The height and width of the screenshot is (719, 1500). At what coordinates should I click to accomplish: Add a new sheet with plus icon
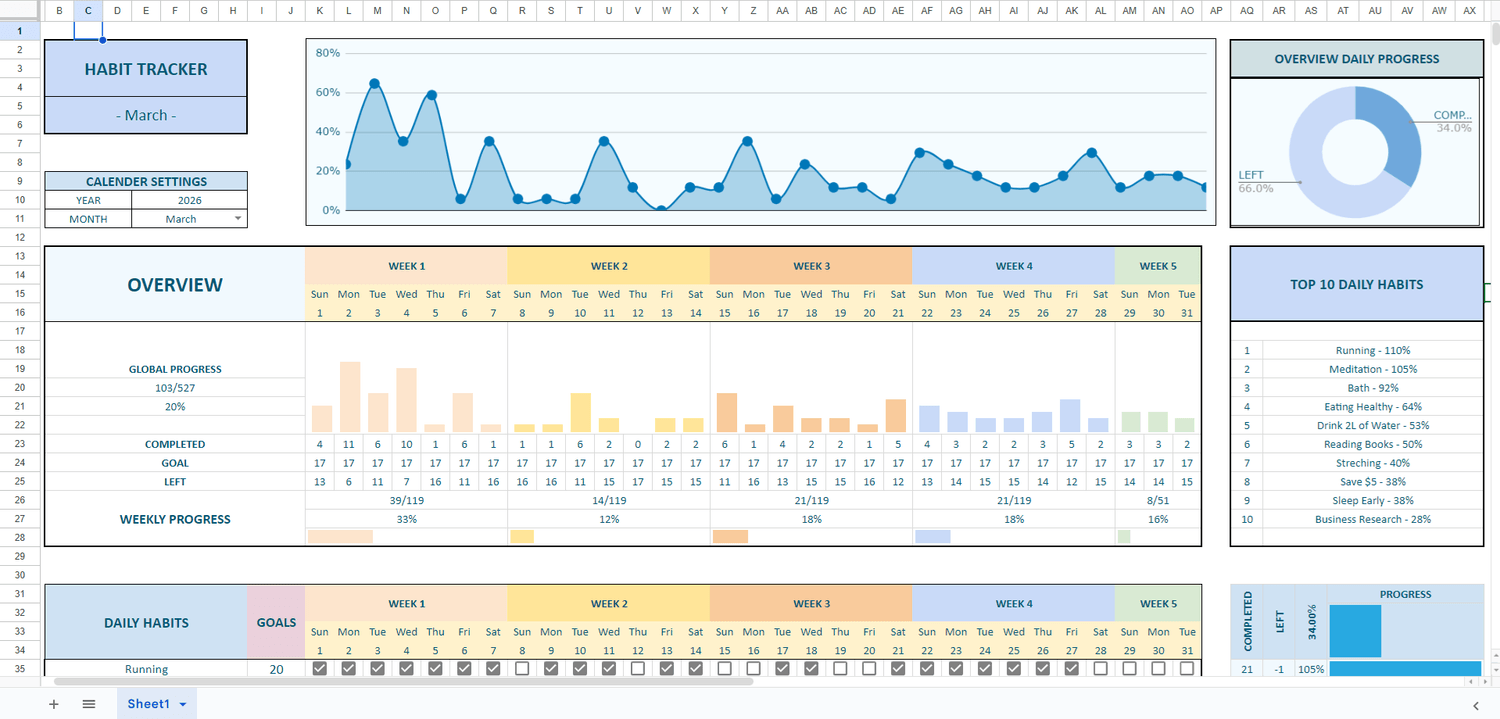(x=54, y=704)
